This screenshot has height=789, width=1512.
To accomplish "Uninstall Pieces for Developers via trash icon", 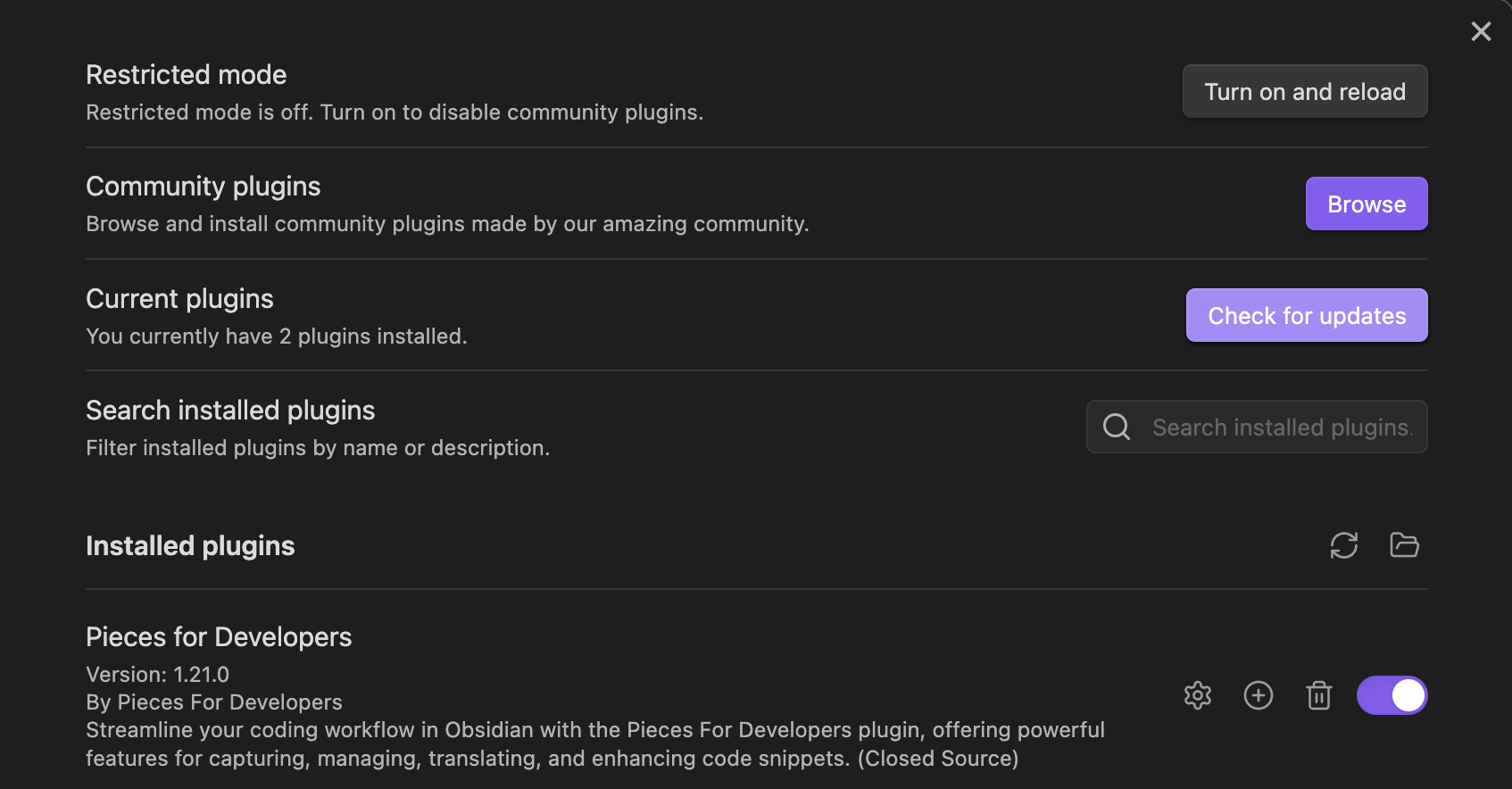I will (x=1319, y=695).
